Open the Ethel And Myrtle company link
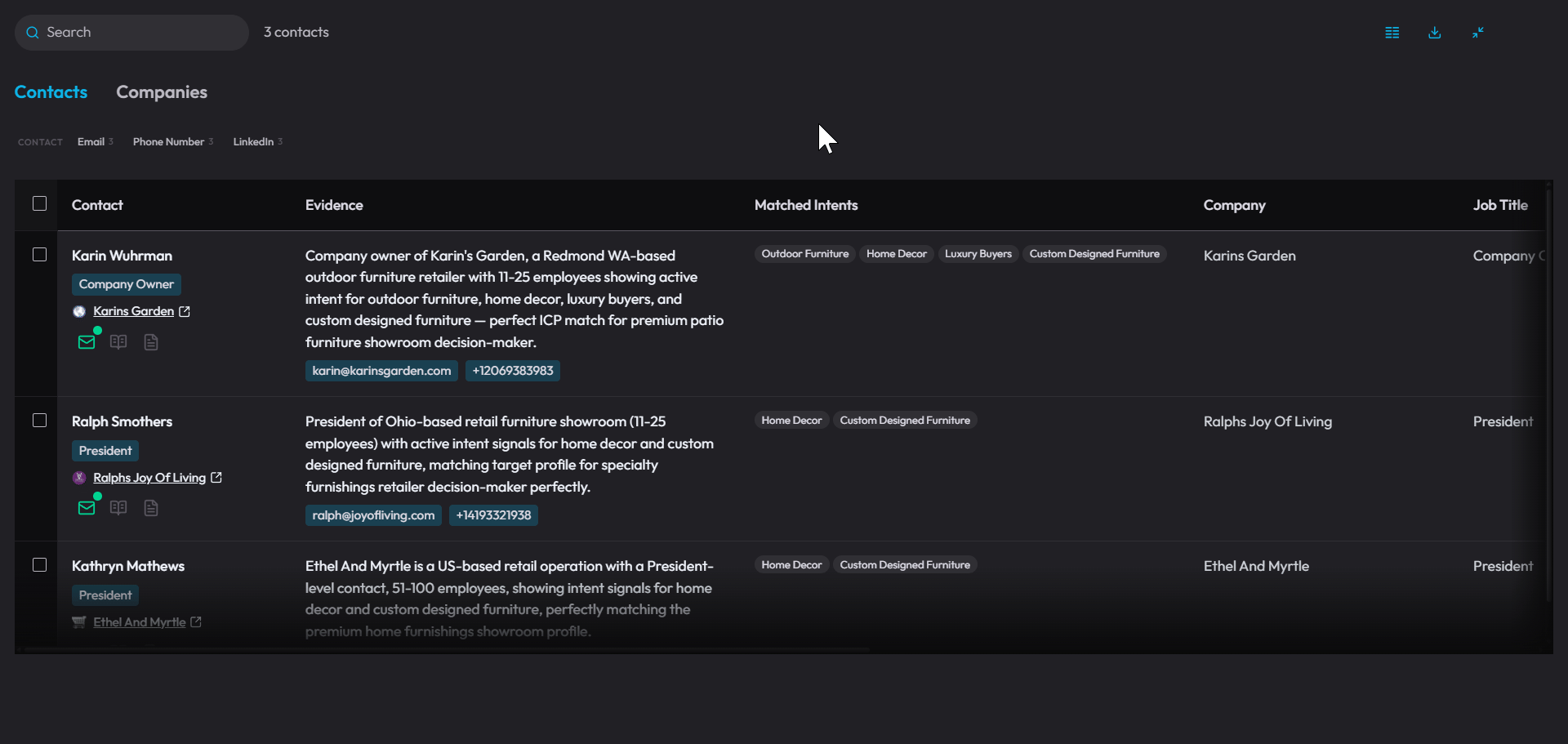The image size is (1568, 744). click(140, 622)
